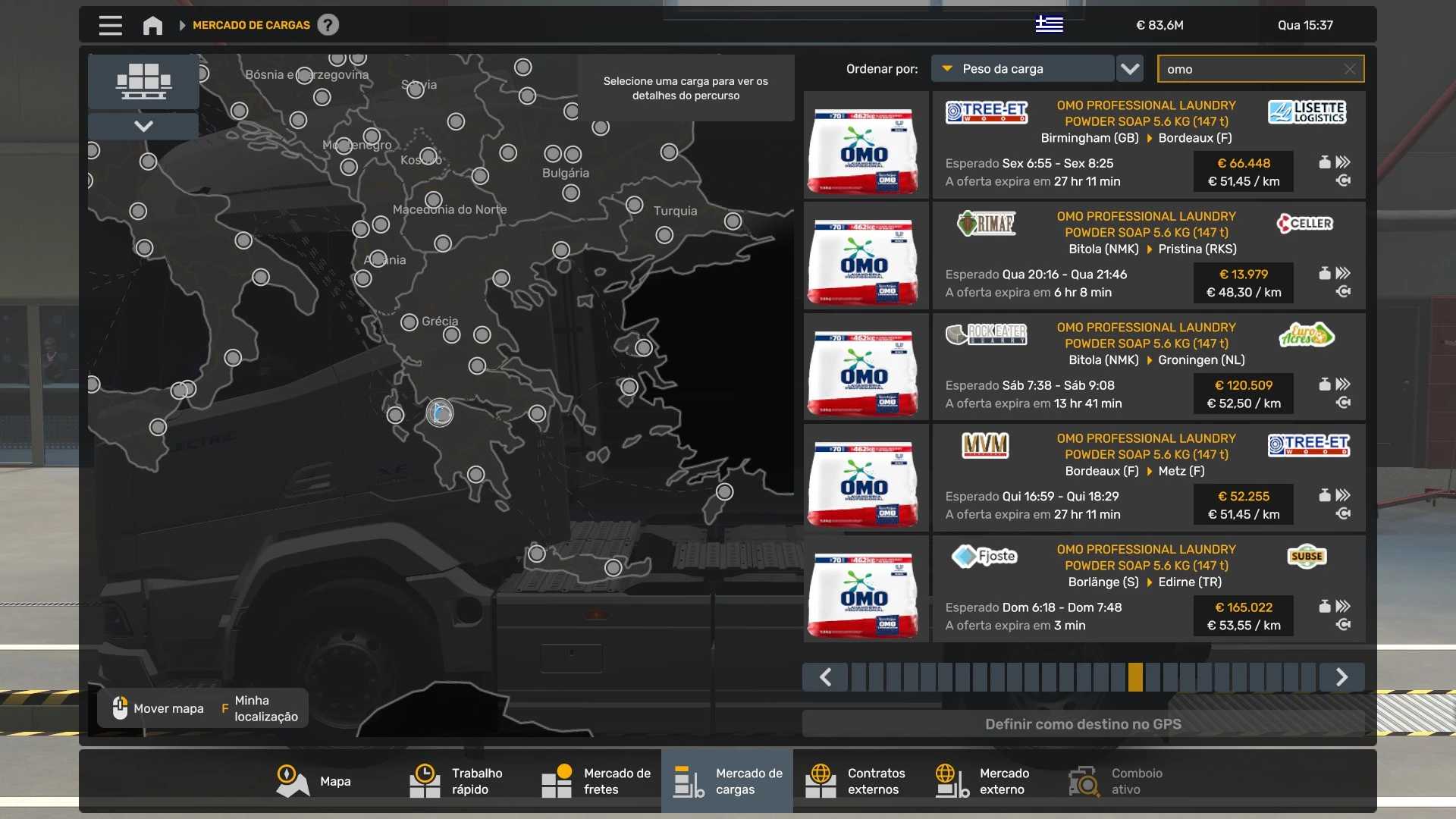Click the MVM company logo

[x=985, y=445]
